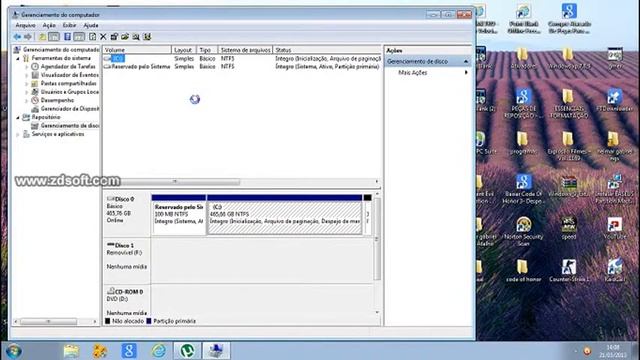Click the Refresh page icon in the toolbar

coord(93,37)
